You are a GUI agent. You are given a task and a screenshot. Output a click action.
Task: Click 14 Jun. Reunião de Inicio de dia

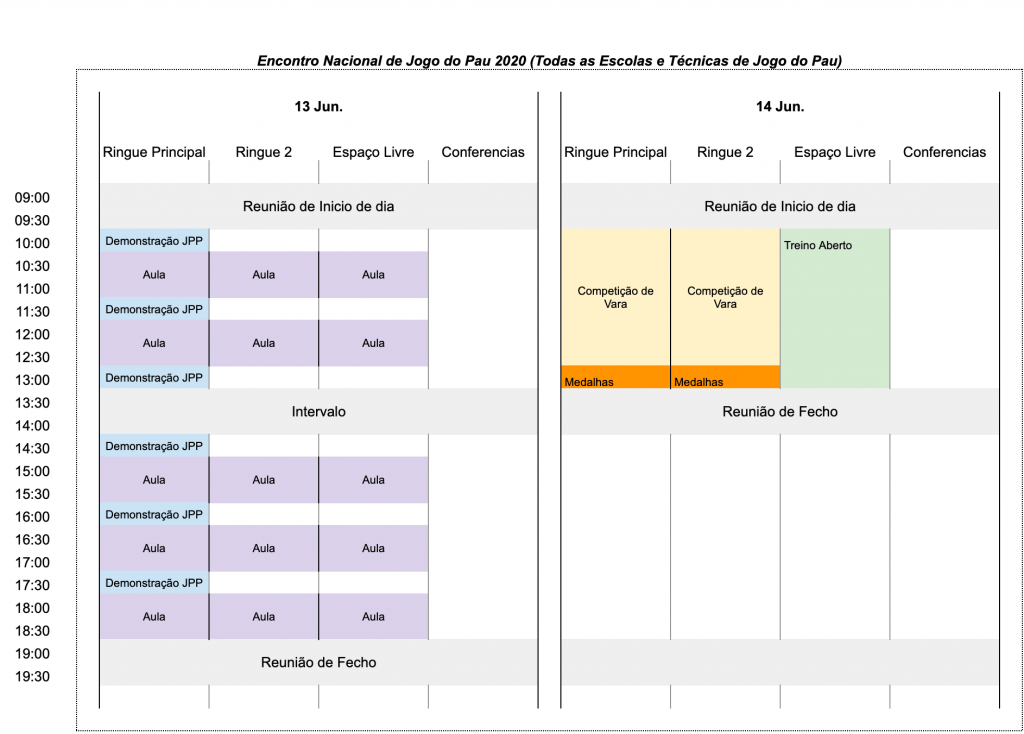[x=779, y=207]
